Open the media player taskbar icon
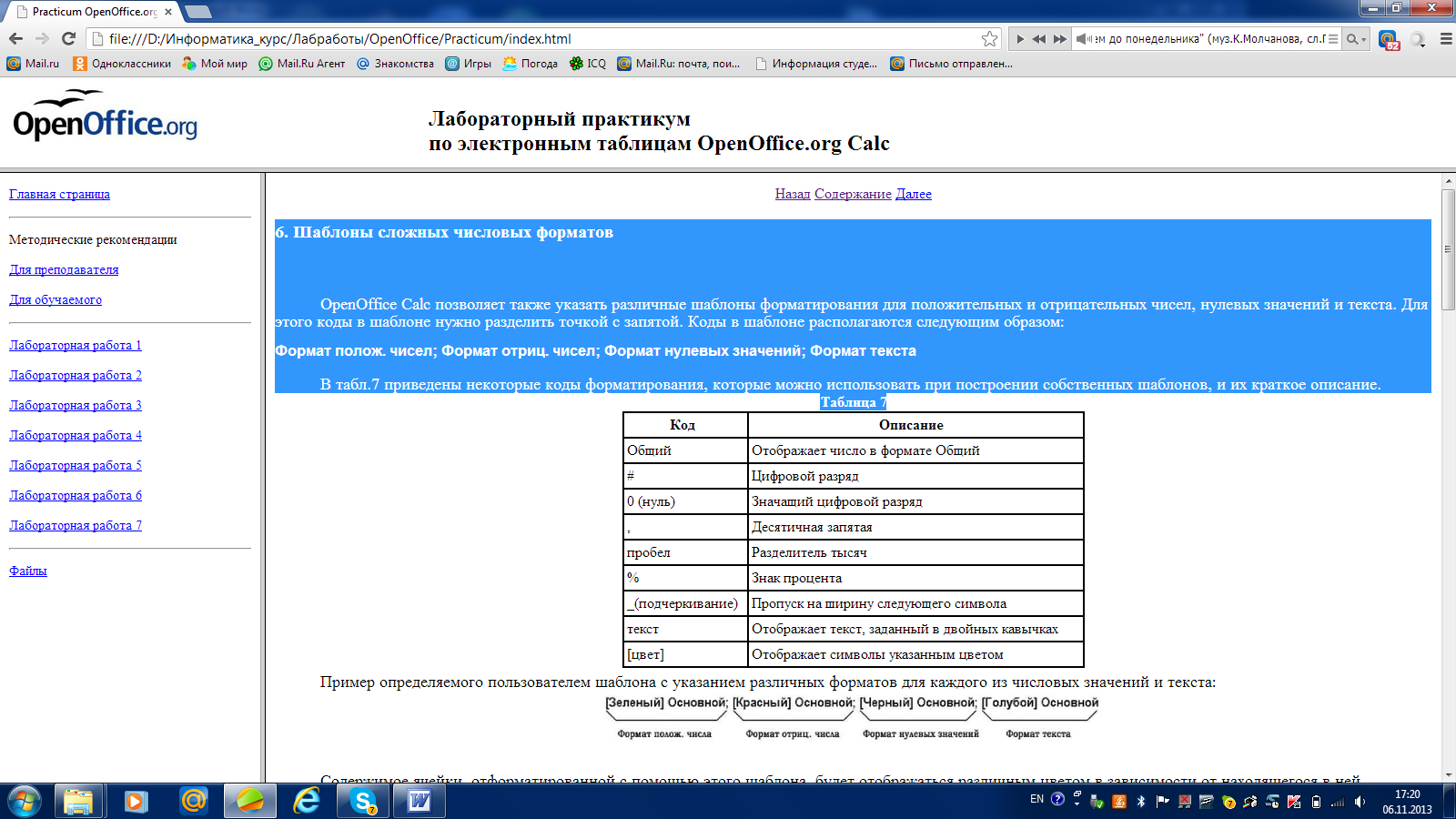Viewport: 1456px width, 819px height. 136,801
